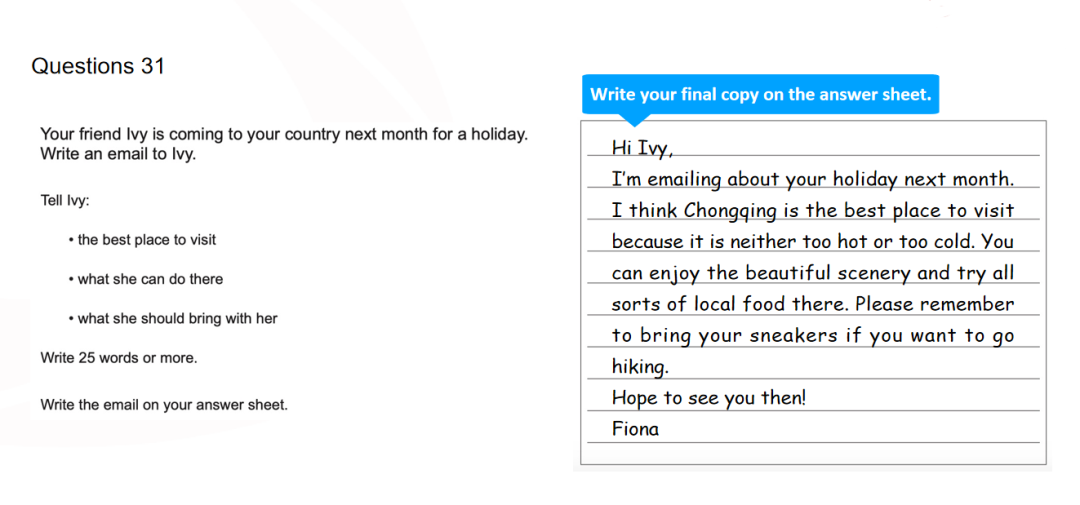Select the "what she should bring" bullet
The height and width of the screenshot is (505, 1080).
coord(173,319)
